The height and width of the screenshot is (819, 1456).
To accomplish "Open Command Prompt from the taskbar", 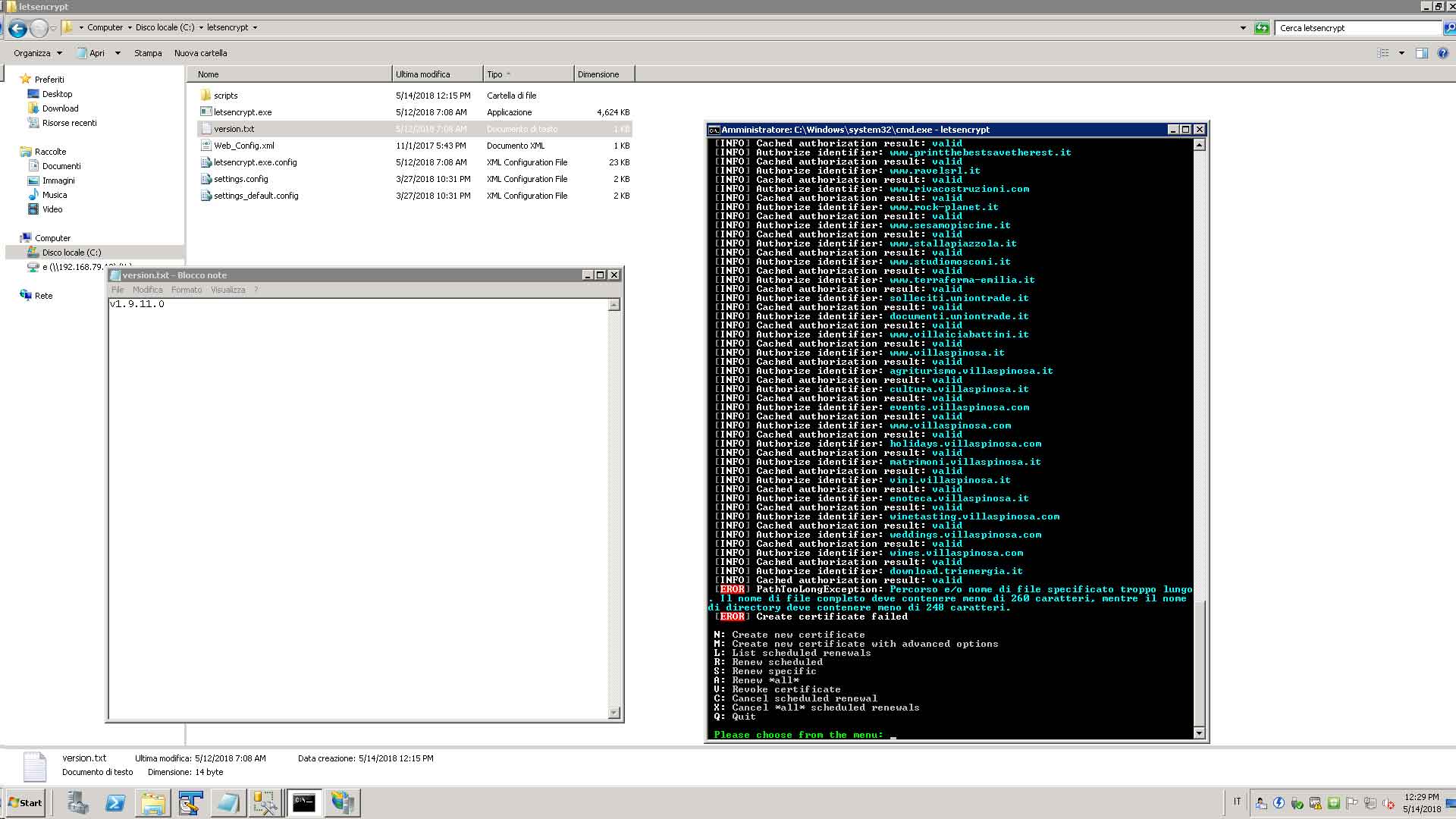I will pos(304,803).
